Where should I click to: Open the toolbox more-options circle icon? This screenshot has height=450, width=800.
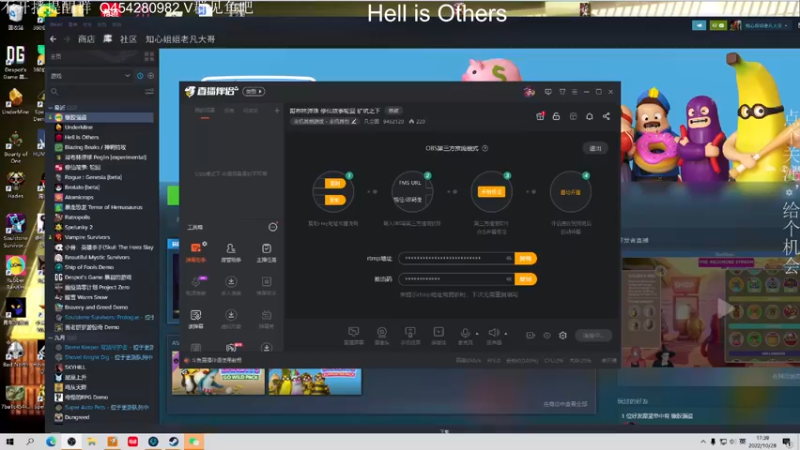tap(273, 227)
